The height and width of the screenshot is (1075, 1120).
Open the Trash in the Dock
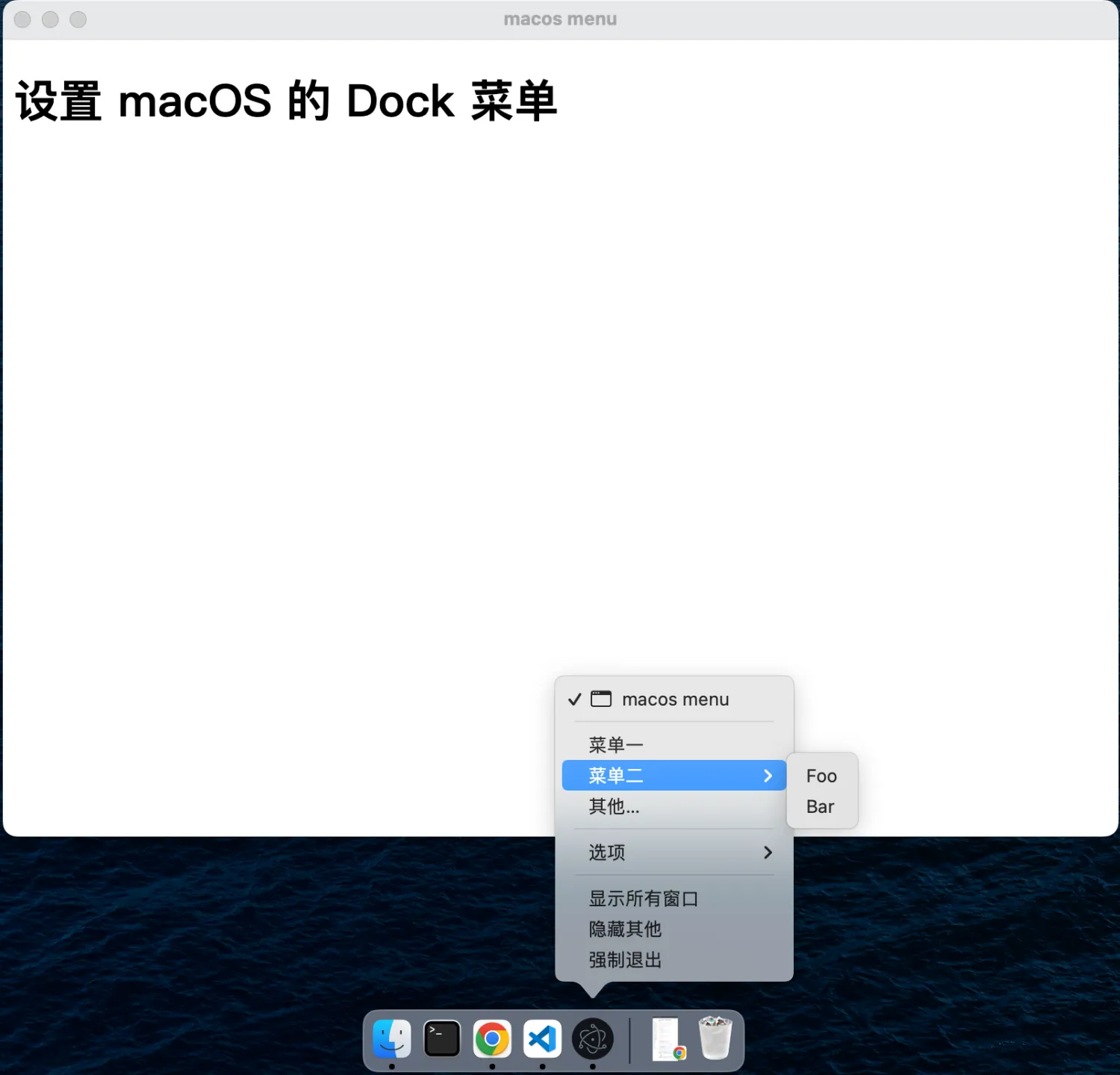point(715,1038)
